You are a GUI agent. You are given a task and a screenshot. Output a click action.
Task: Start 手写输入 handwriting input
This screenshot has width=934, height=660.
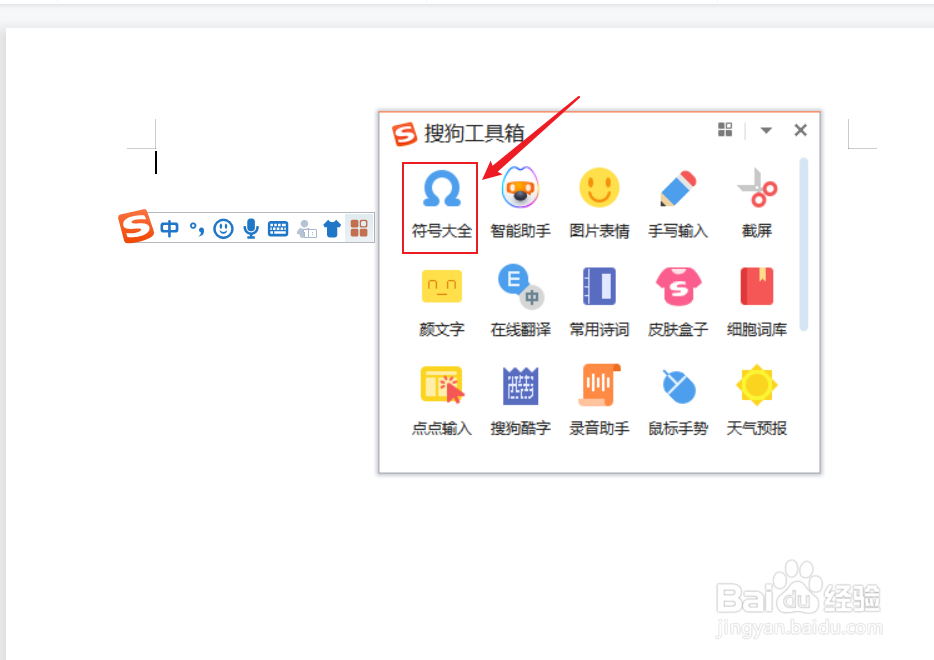pyautogui.click(x=678, y=205)
